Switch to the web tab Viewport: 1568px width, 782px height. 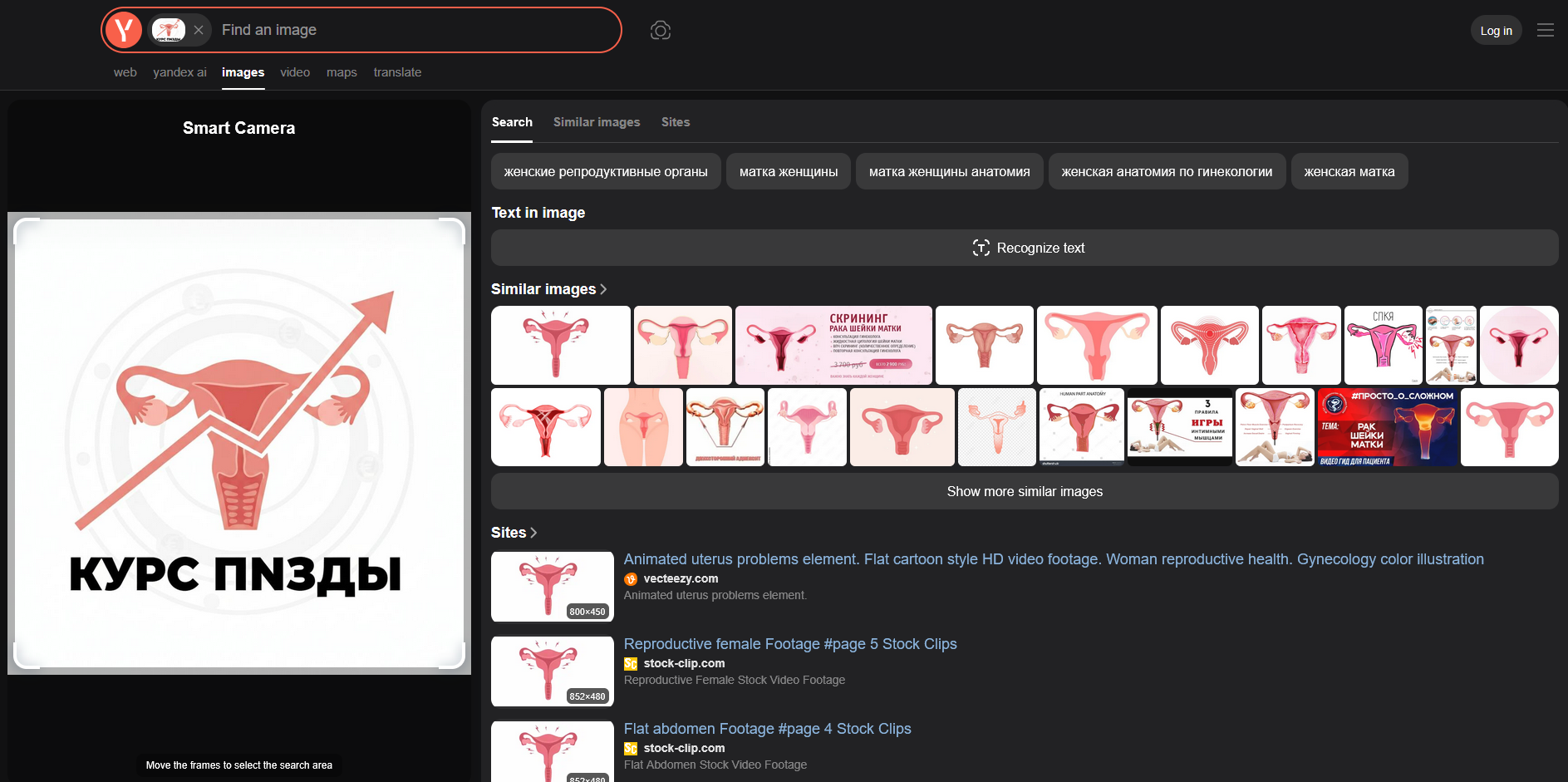125,72
